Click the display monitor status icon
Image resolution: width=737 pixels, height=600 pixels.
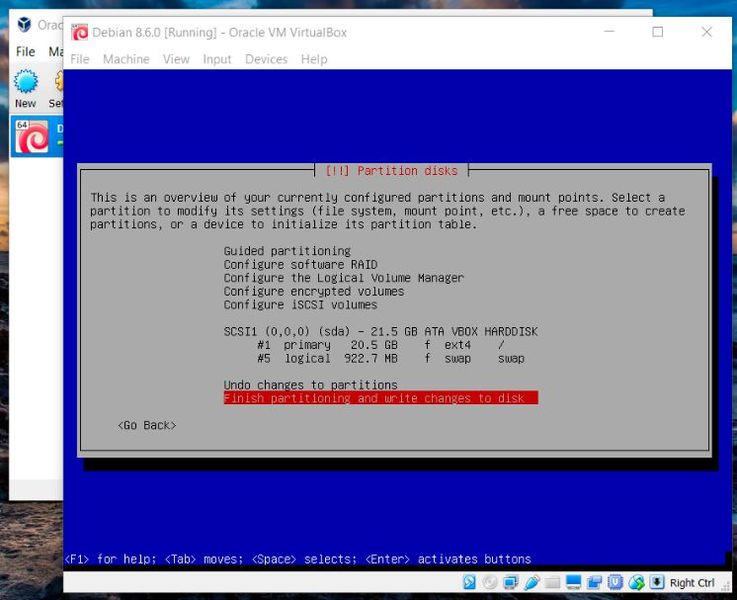tap(573, 583)
